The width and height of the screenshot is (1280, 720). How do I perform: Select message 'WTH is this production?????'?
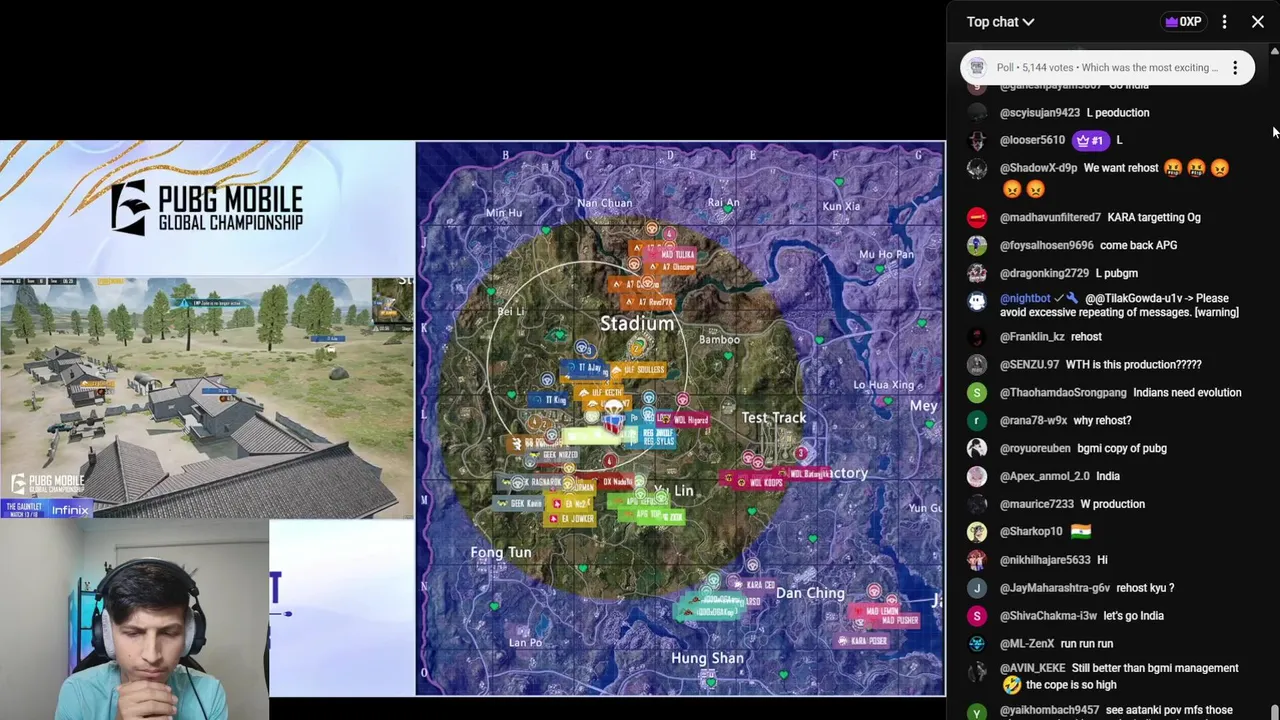point(1134,365)
